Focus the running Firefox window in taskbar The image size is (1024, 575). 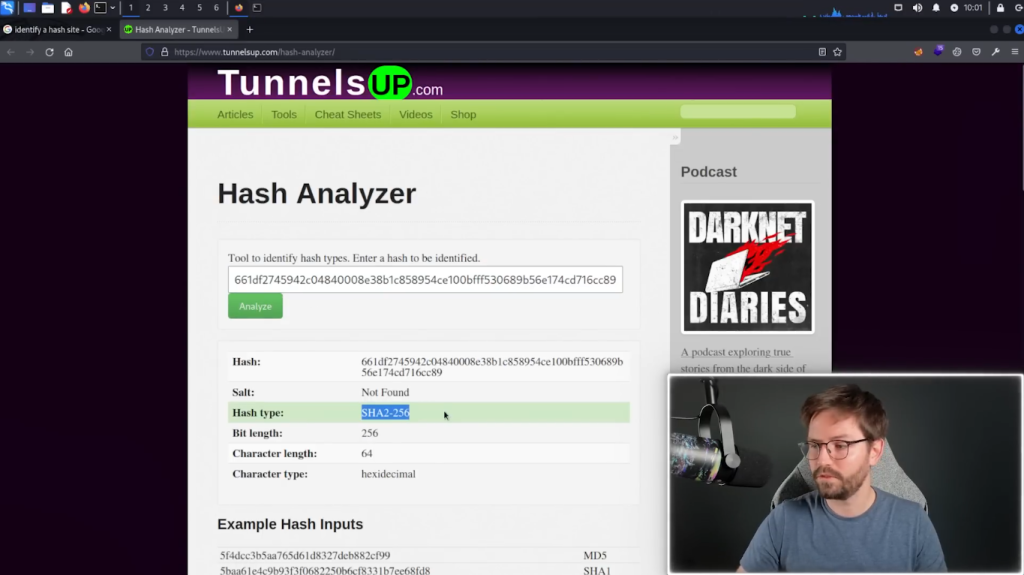tap(239, 8)
